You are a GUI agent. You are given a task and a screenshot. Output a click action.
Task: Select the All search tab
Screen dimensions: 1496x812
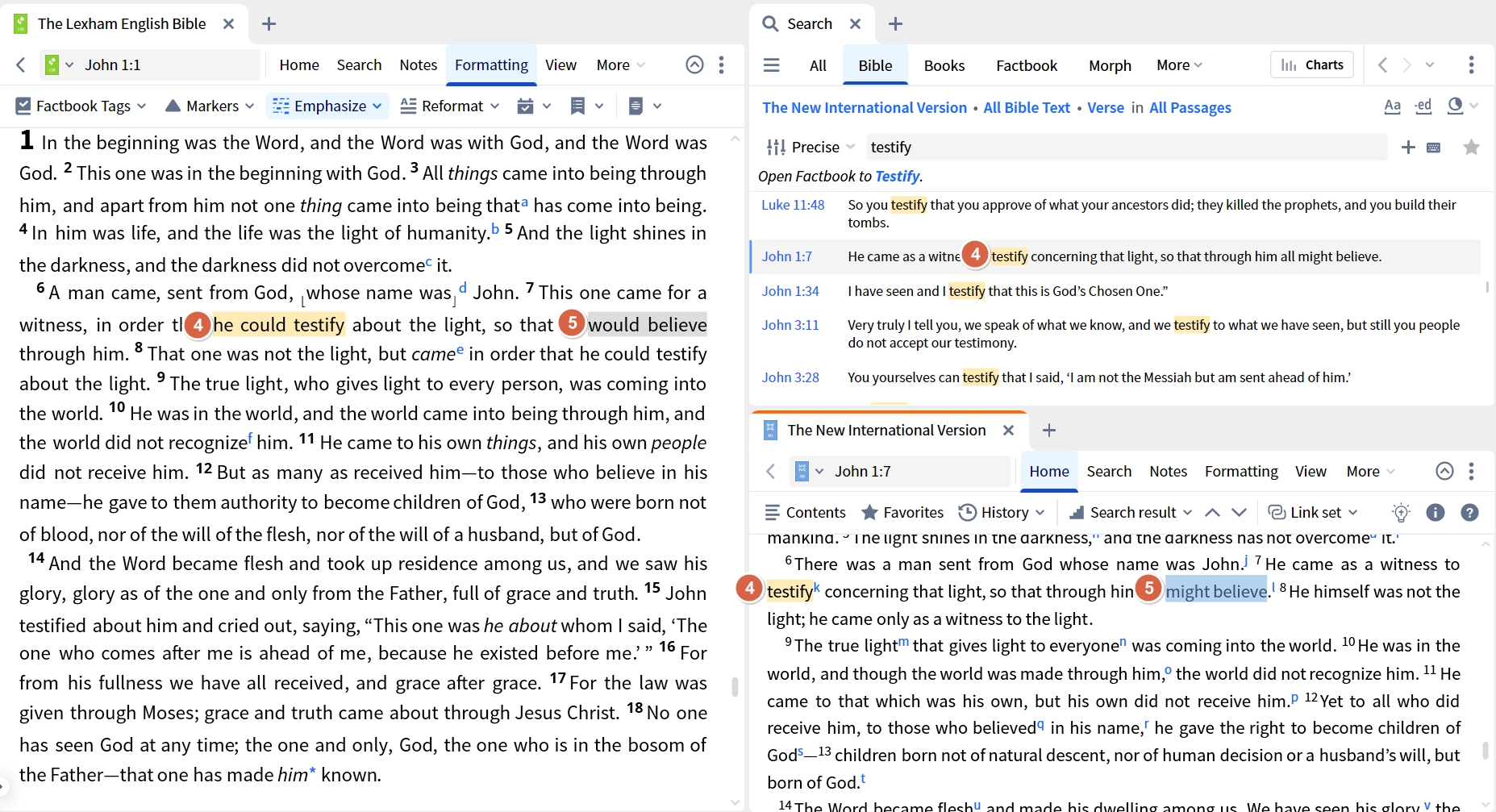(818, 65)
